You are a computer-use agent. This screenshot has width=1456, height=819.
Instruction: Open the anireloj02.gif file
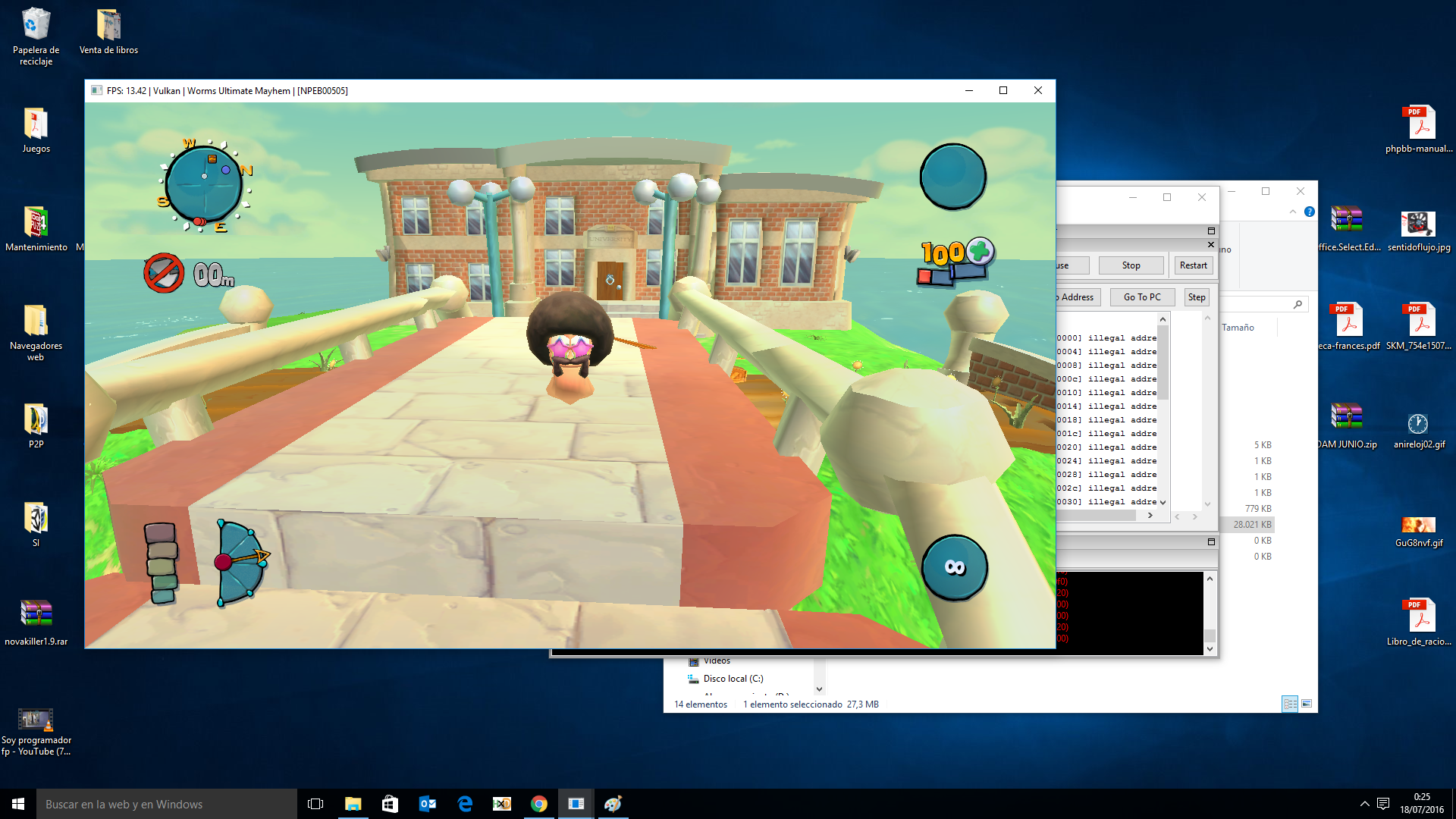tap(1419, 431)
